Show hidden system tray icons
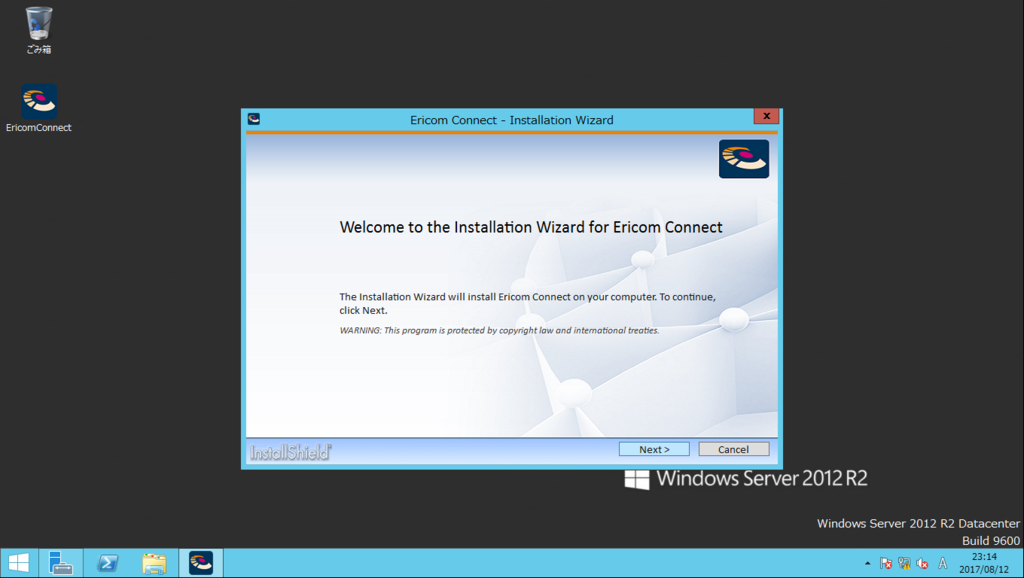The image size is (1024, 578). point(867,563)
